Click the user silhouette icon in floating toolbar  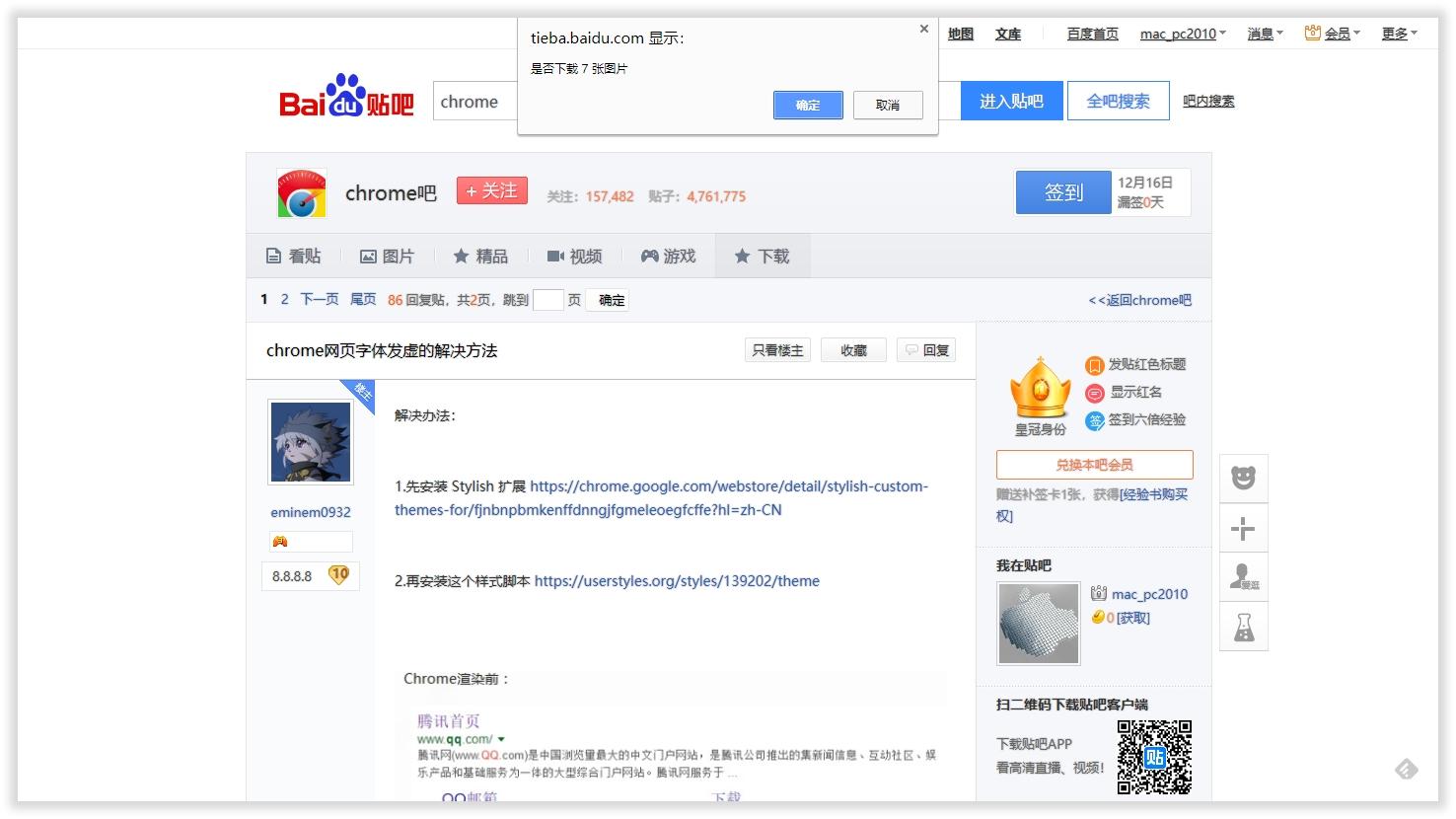click(x=1243, y=577)
